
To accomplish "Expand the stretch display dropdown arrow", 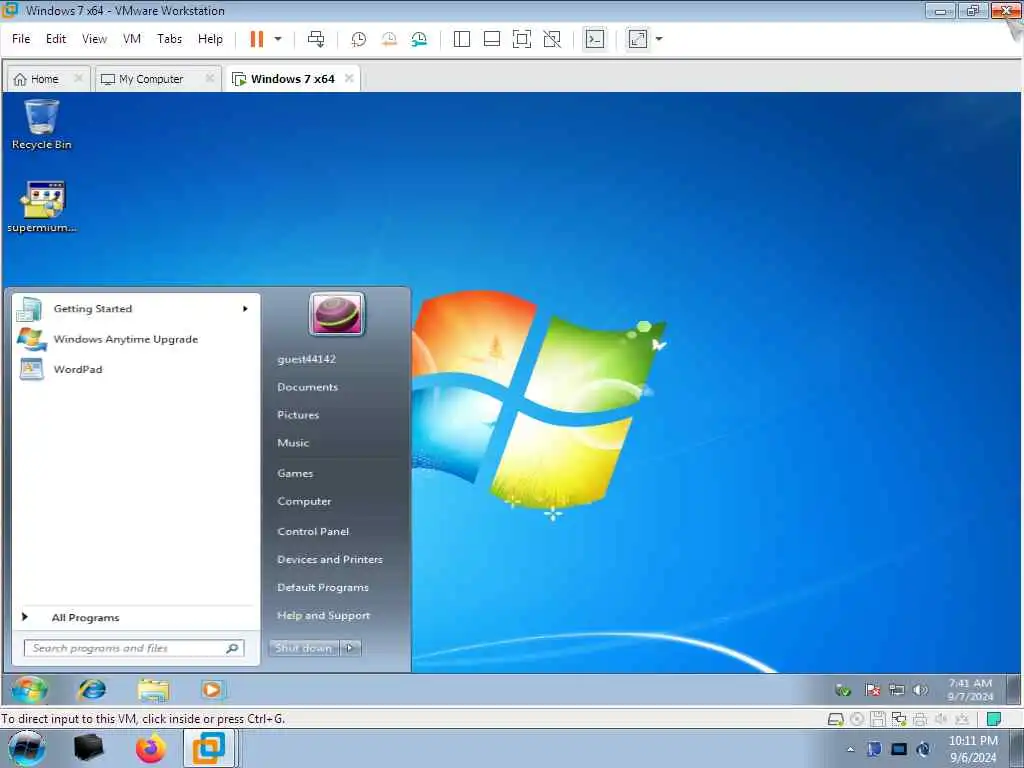I will pos(659,39).
